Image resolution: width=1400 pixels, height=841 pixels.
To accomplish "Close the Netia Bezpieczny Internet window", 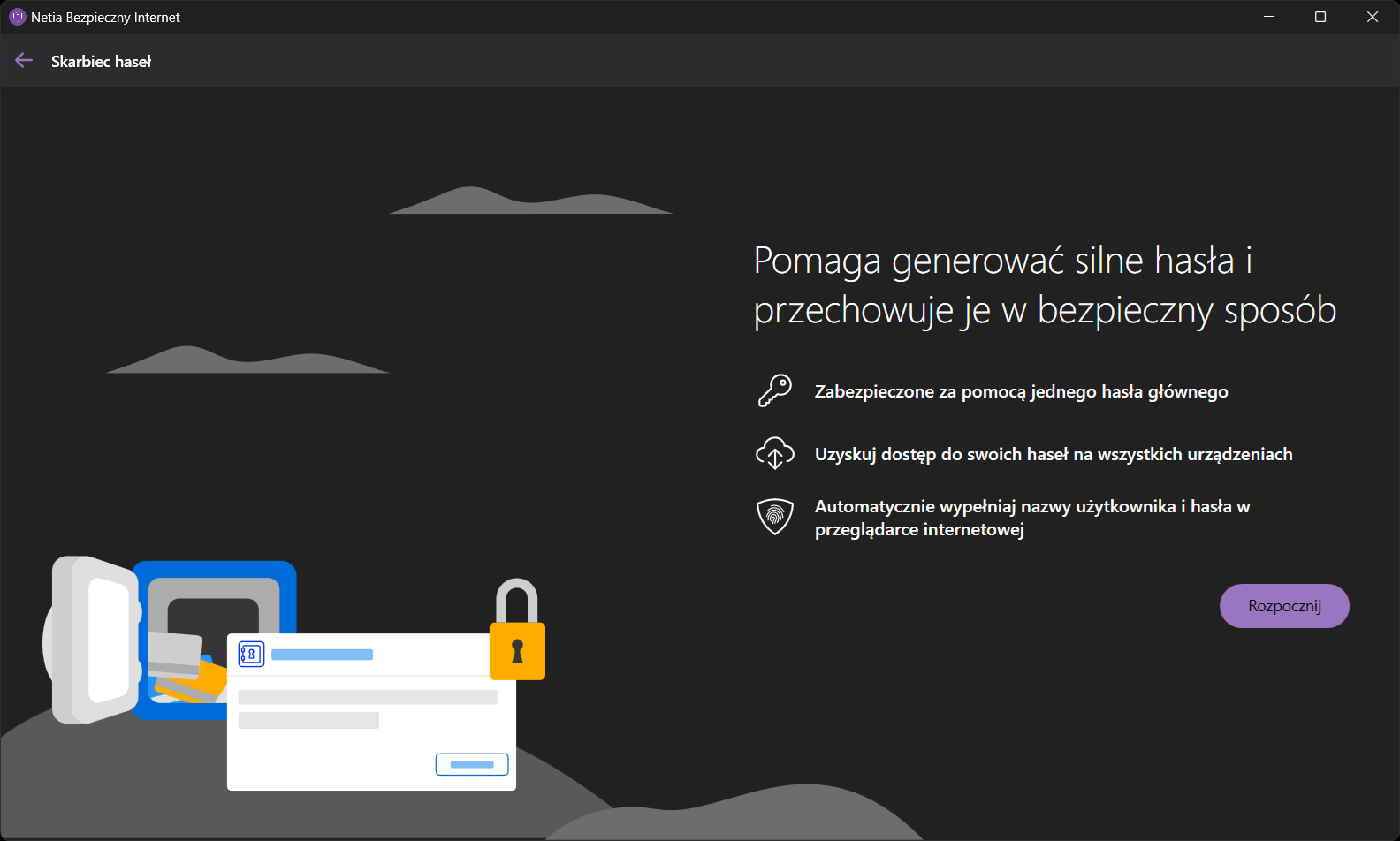I will 1373,17.
